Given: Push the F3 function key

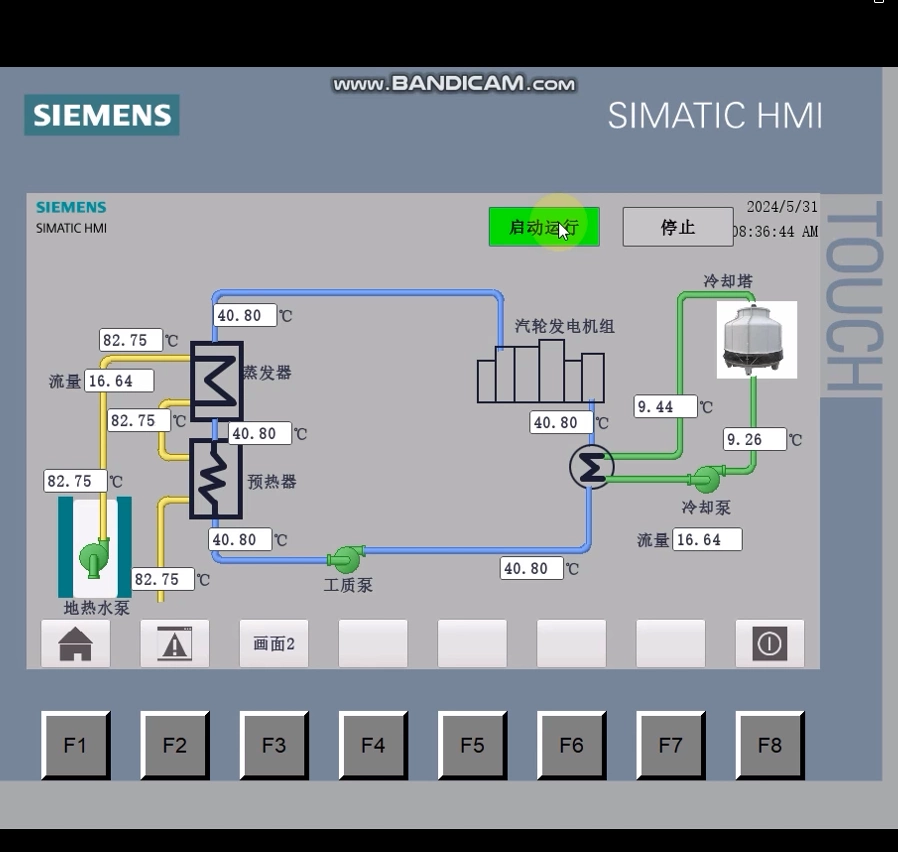Looking at the screenshot, I should point(274,746).
